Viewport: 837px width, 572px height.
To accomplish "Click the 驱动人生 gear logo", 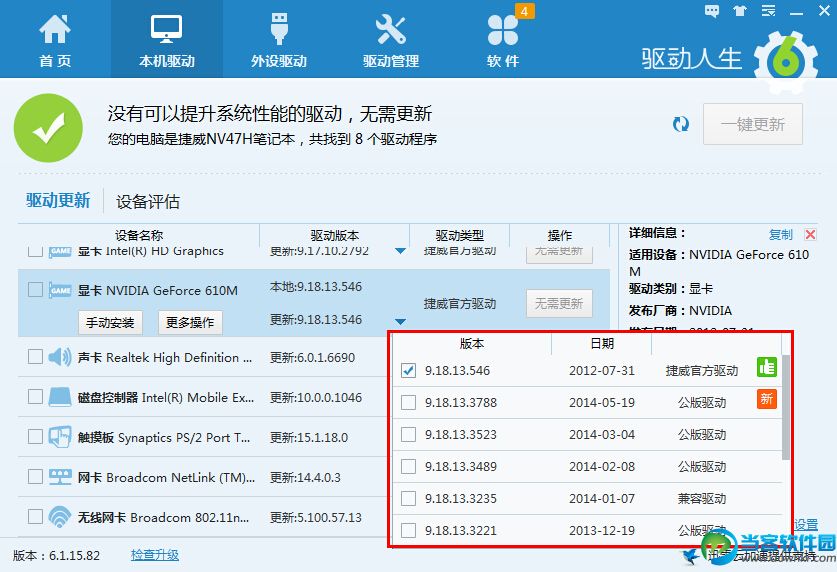I will point(786,61).
